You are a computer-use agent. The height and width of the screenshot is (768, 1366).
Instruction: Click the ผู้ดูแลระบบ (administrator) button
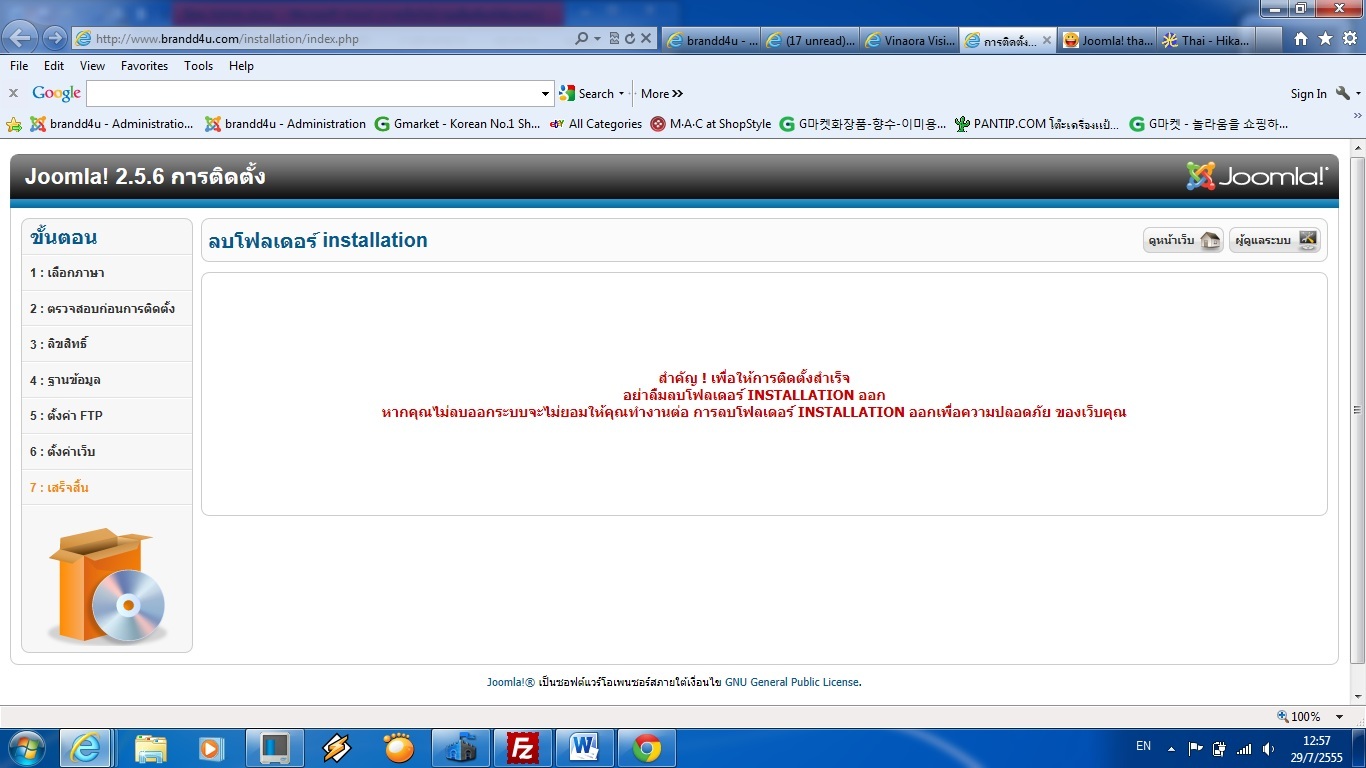(1275, 240)
